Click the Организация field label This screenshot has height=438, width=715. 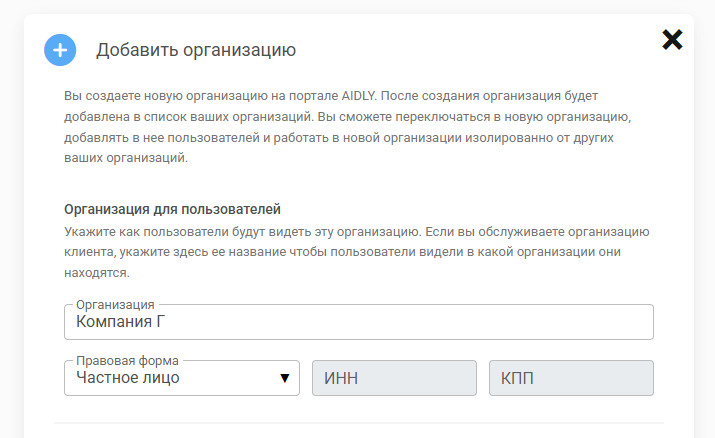tap(115, 304)
